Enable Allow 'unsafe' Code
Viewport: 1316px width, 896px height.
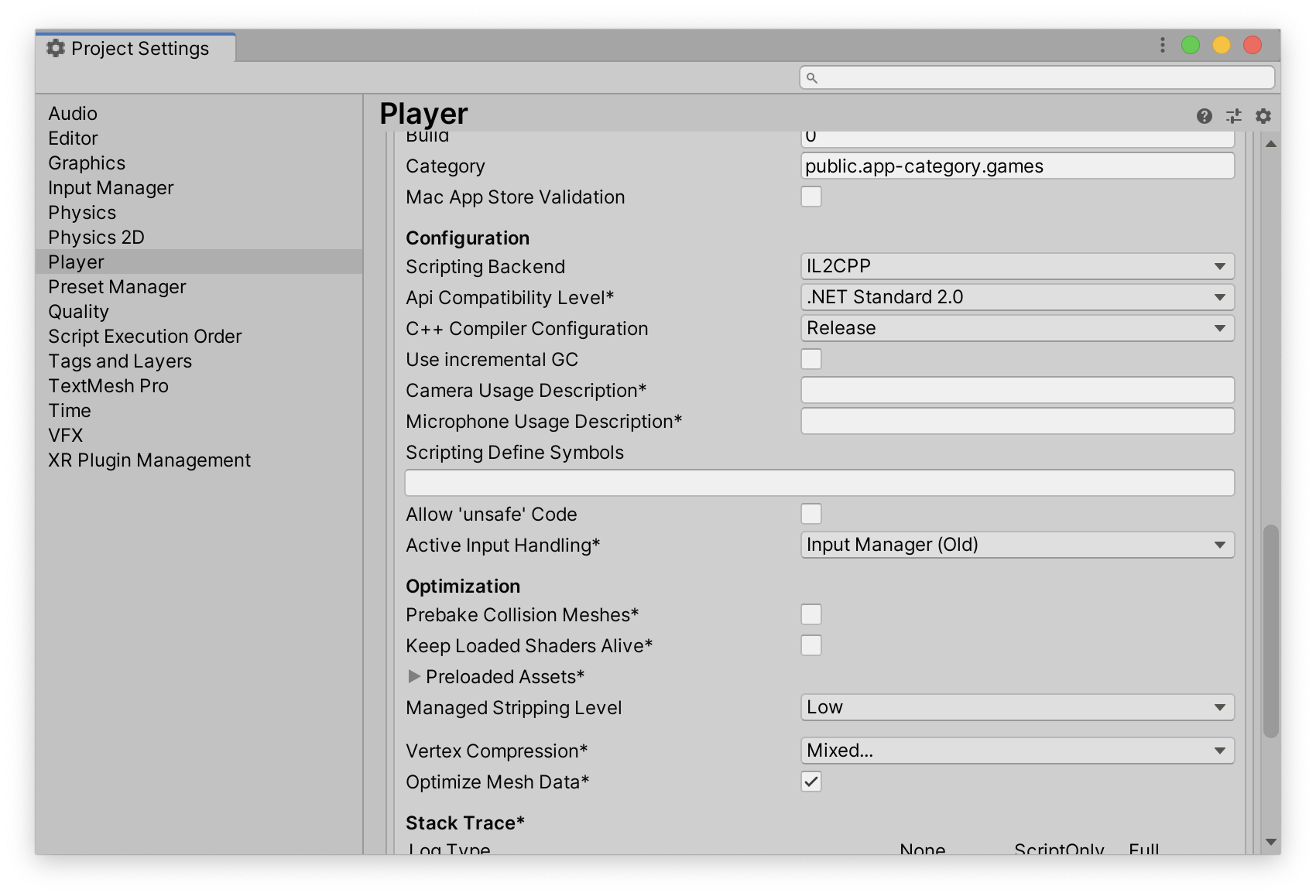811,513
